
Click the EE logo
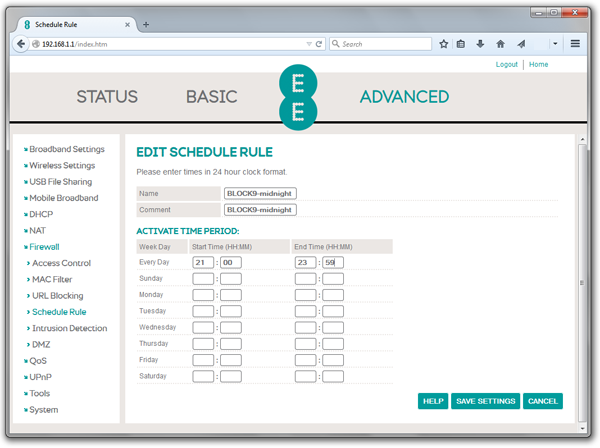298,97
